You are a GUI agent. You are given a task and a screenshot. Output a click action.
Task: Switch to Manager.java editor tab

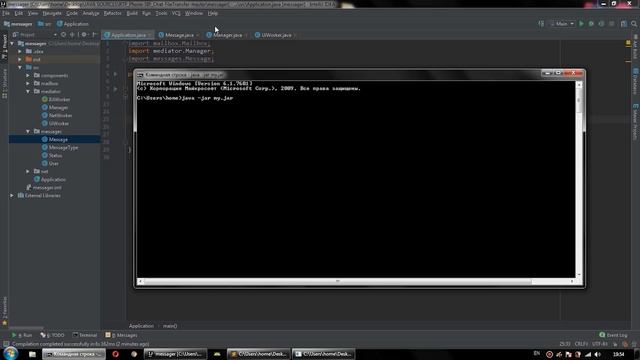coord(227,35)
